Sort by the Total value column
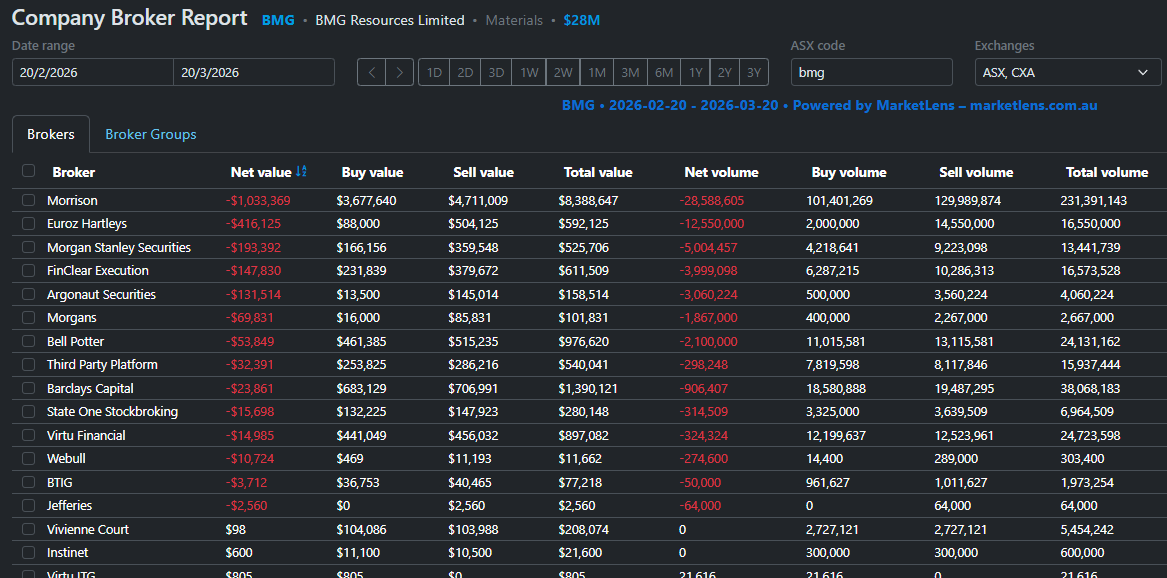Screen dimensions: 1167x578 pos(598,173)
